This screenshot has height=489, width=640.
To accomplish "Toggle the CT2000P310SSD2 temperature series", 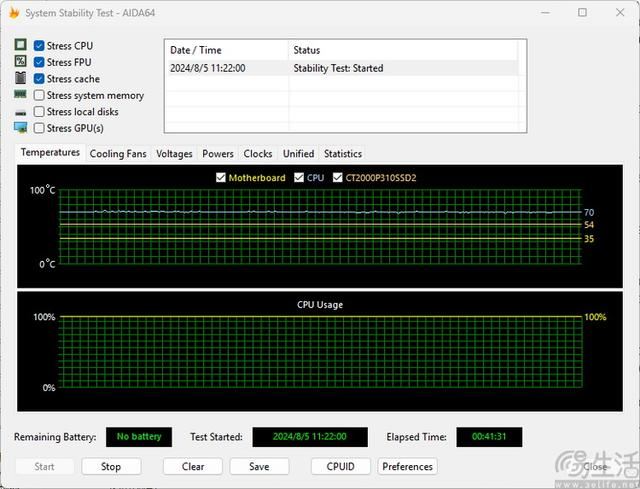I will (339, 178).
